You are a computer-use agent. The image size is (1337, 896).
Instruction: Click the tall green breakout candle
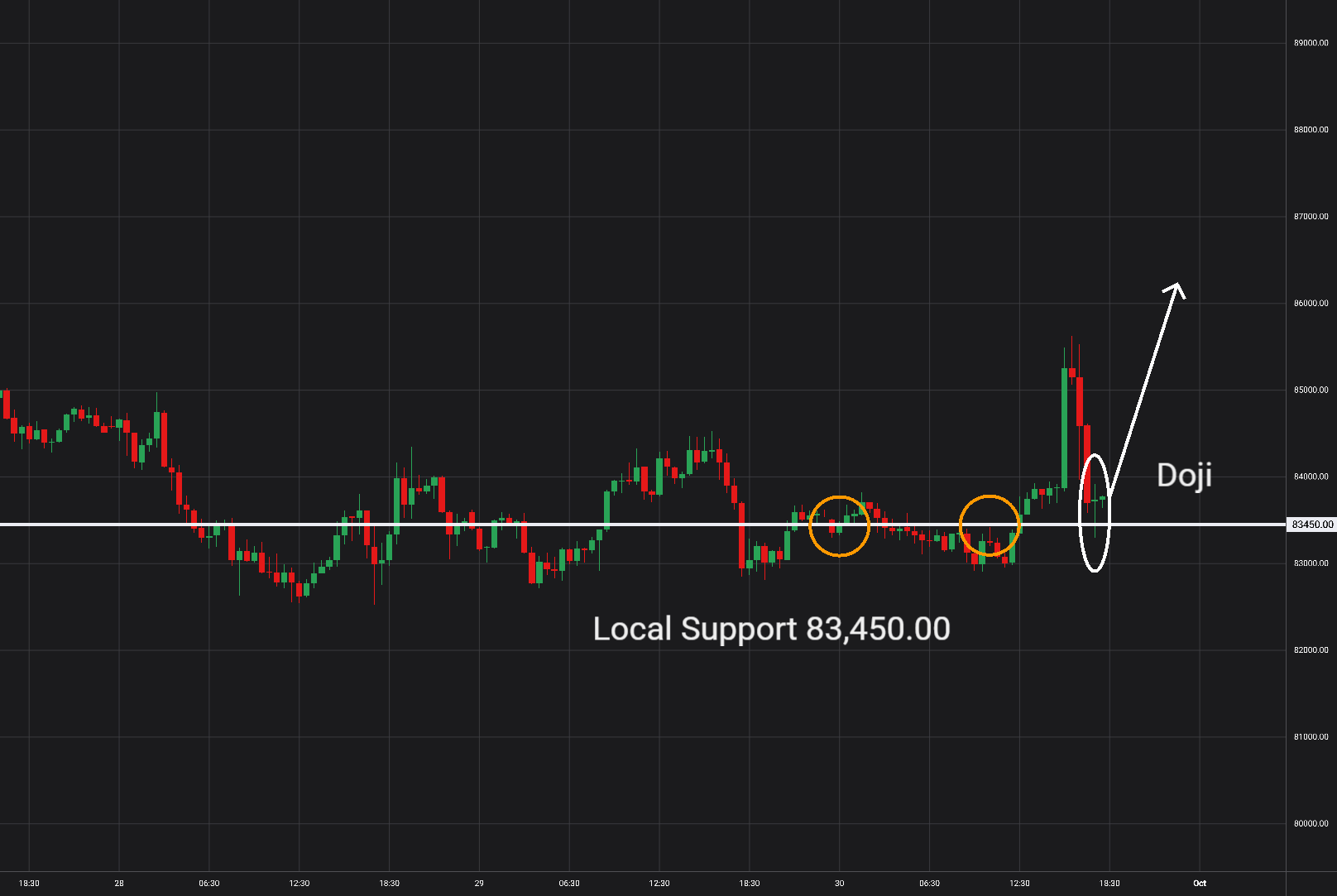click(1065, 428)
